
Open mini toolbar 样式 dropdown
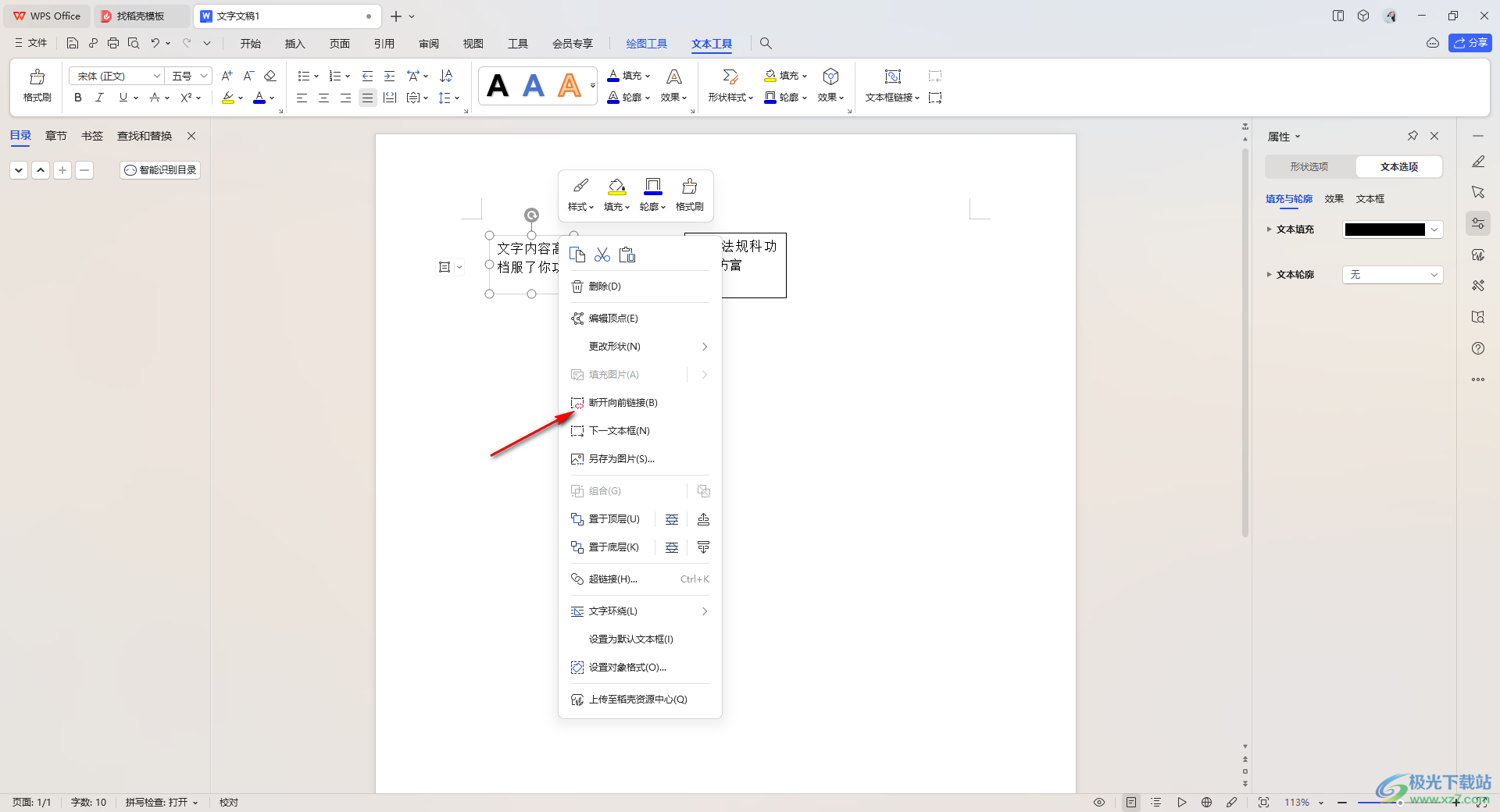pos(580,195)
